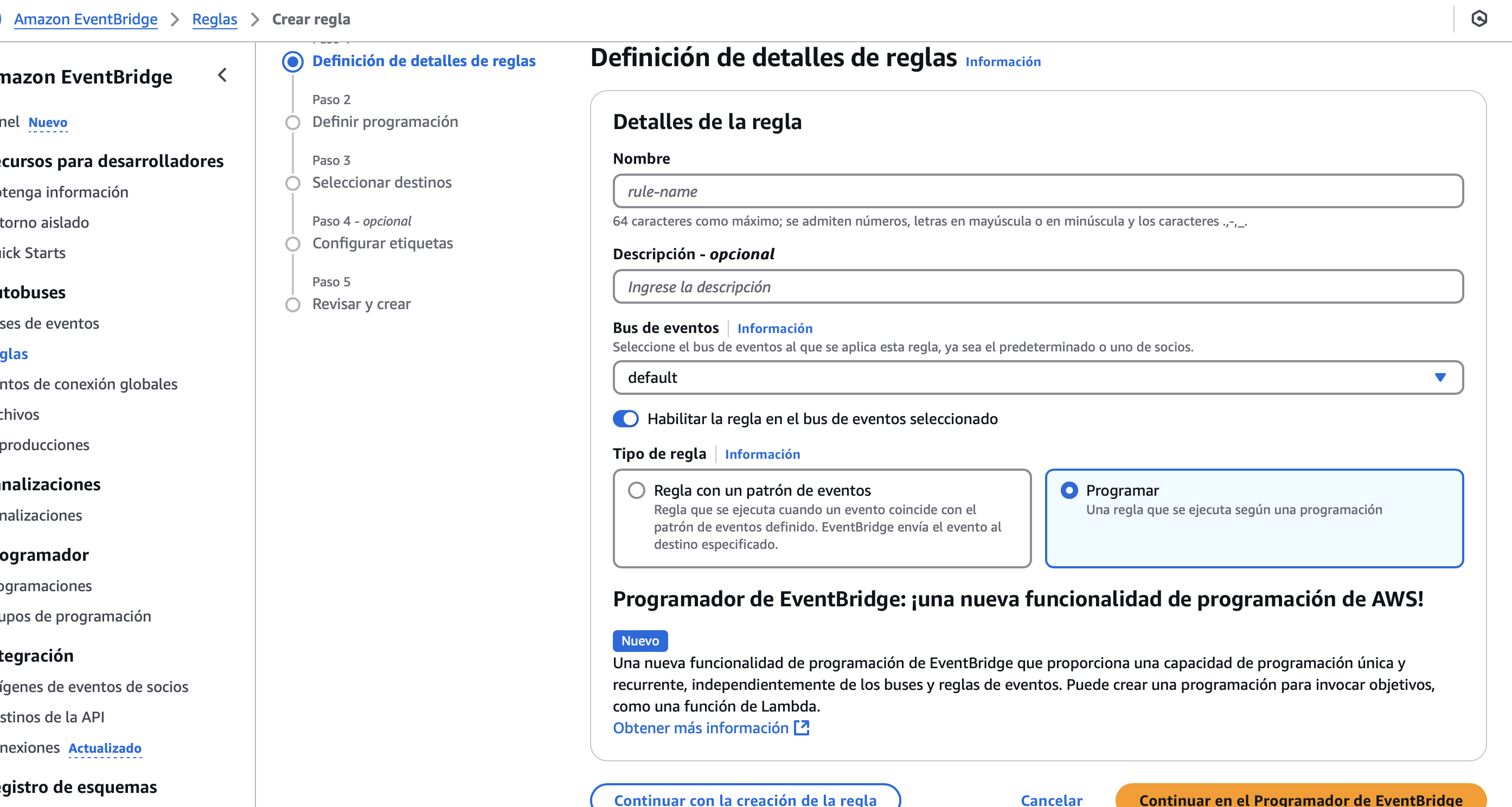Screen dimensions: 1512x807
Task: Click the breadcrumb chevron after Amazon EventBridge
Action: (175, 20)
